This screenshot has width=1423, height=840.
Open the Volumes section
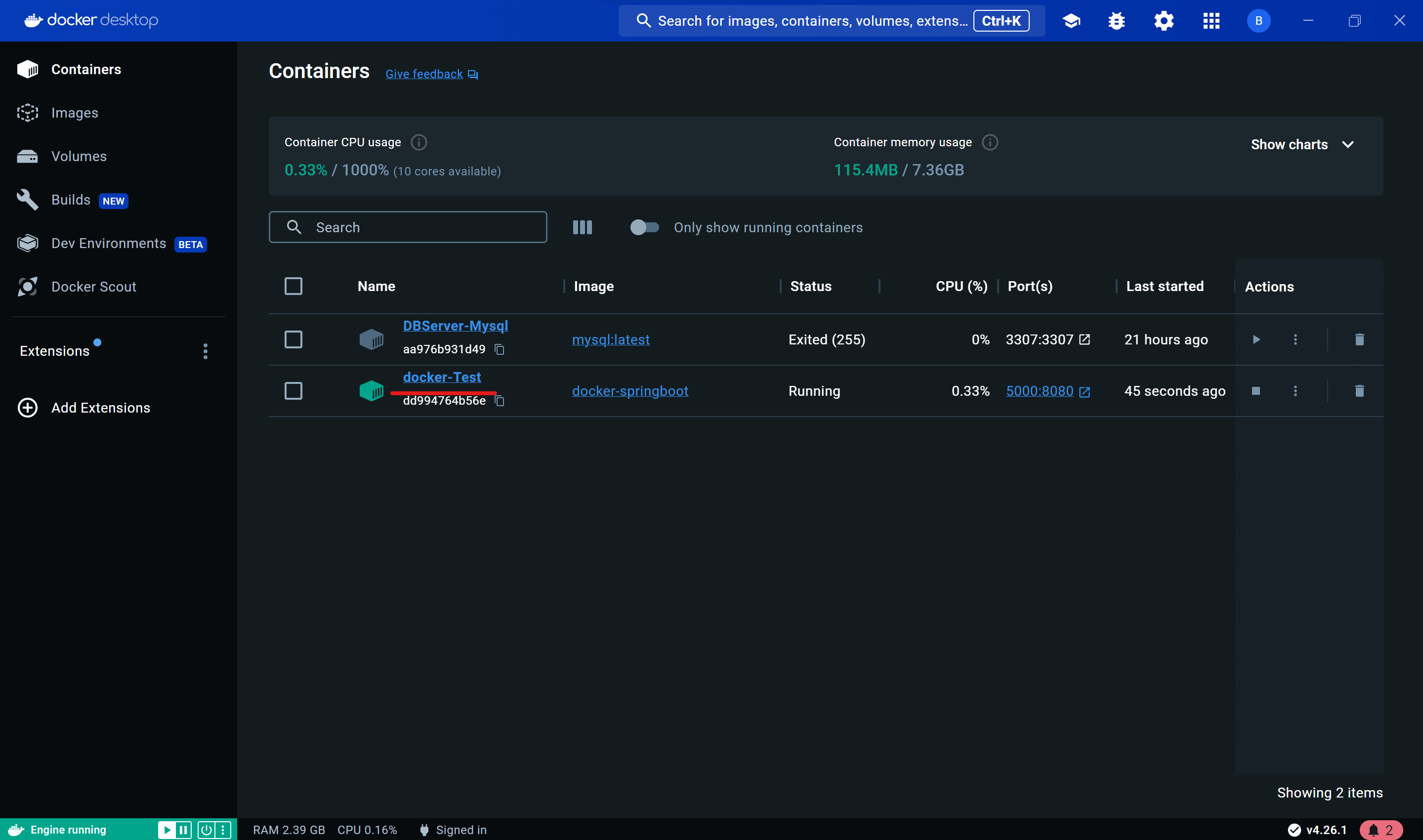click(x=79, y=156)
